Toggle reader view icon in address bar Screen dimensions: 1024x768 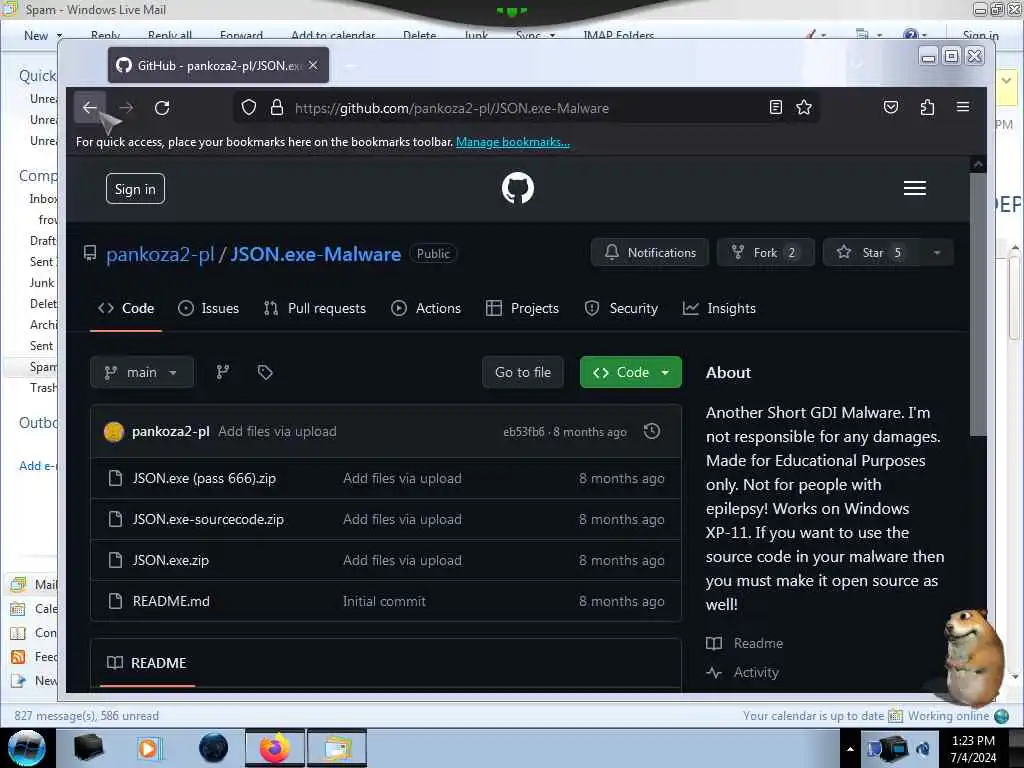click(776, 107)
